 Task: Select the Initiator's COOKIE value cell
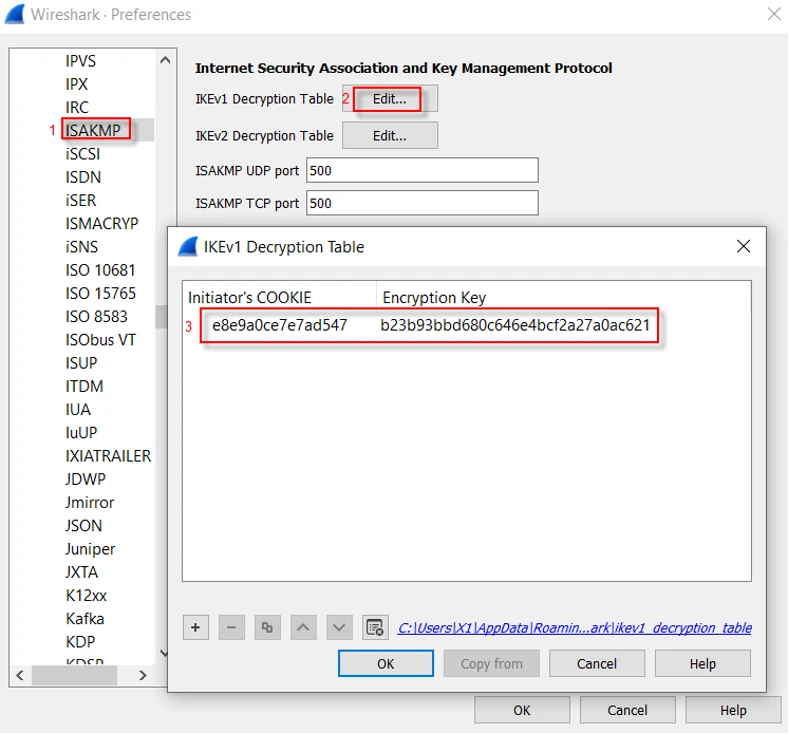pos(280,325)
